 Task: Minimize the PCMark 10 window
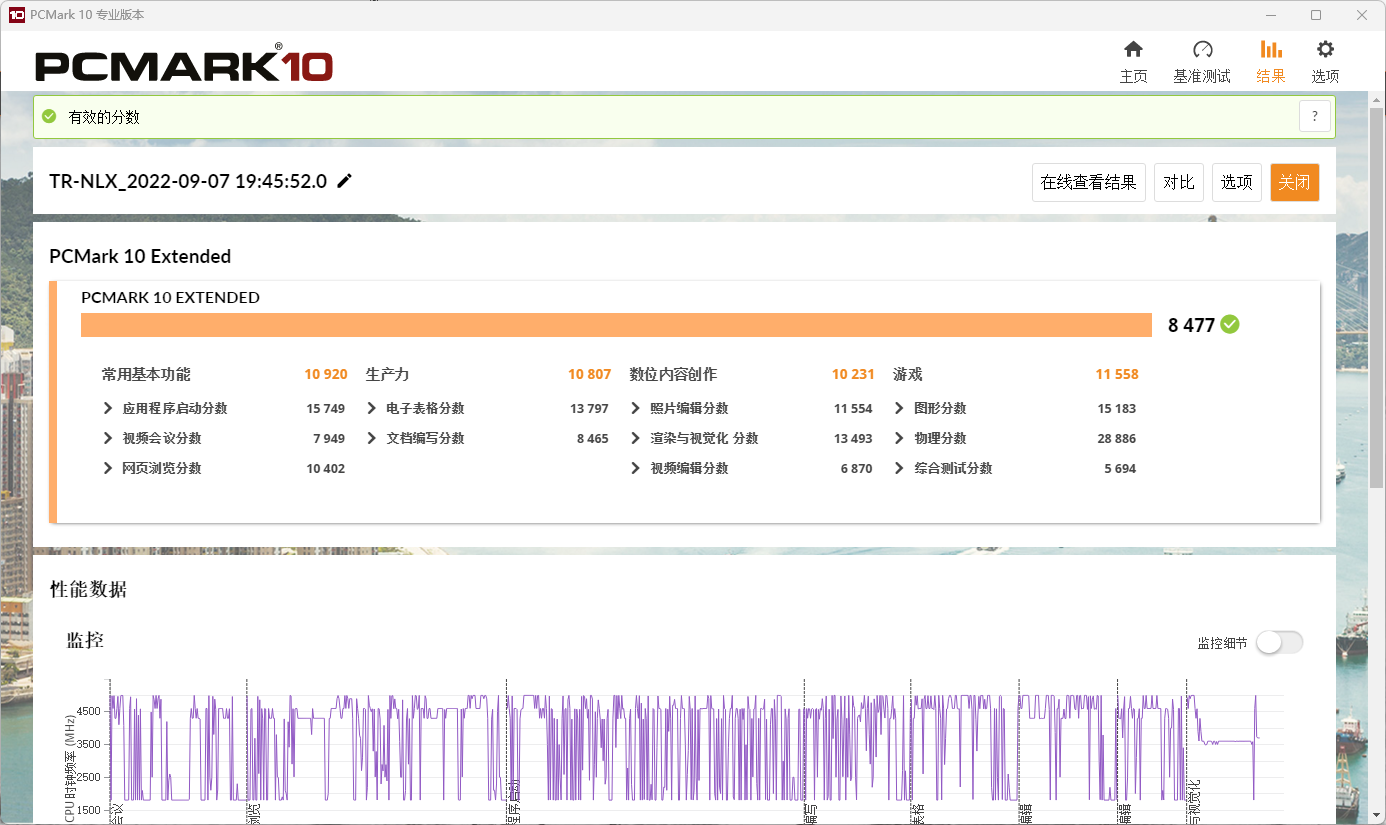point(1271,15)
